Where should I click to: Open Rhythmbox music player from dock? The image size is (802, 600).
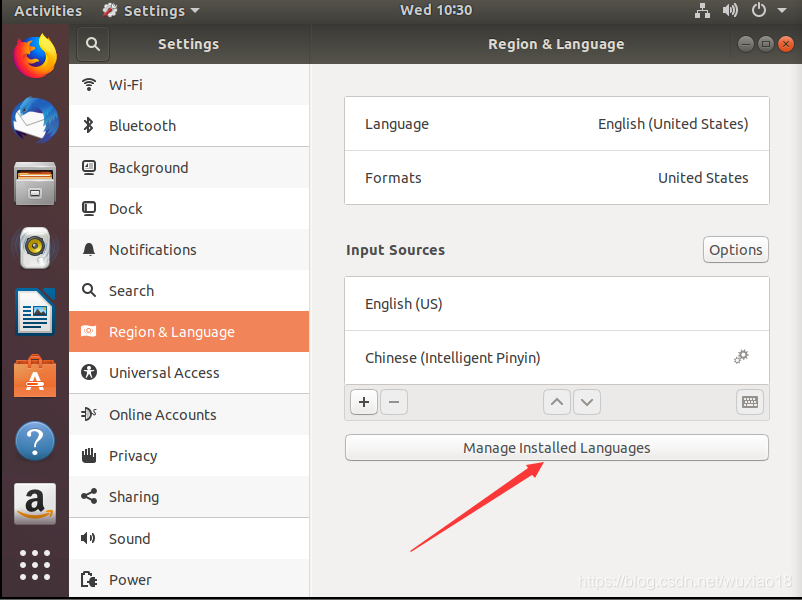point(35,248)
